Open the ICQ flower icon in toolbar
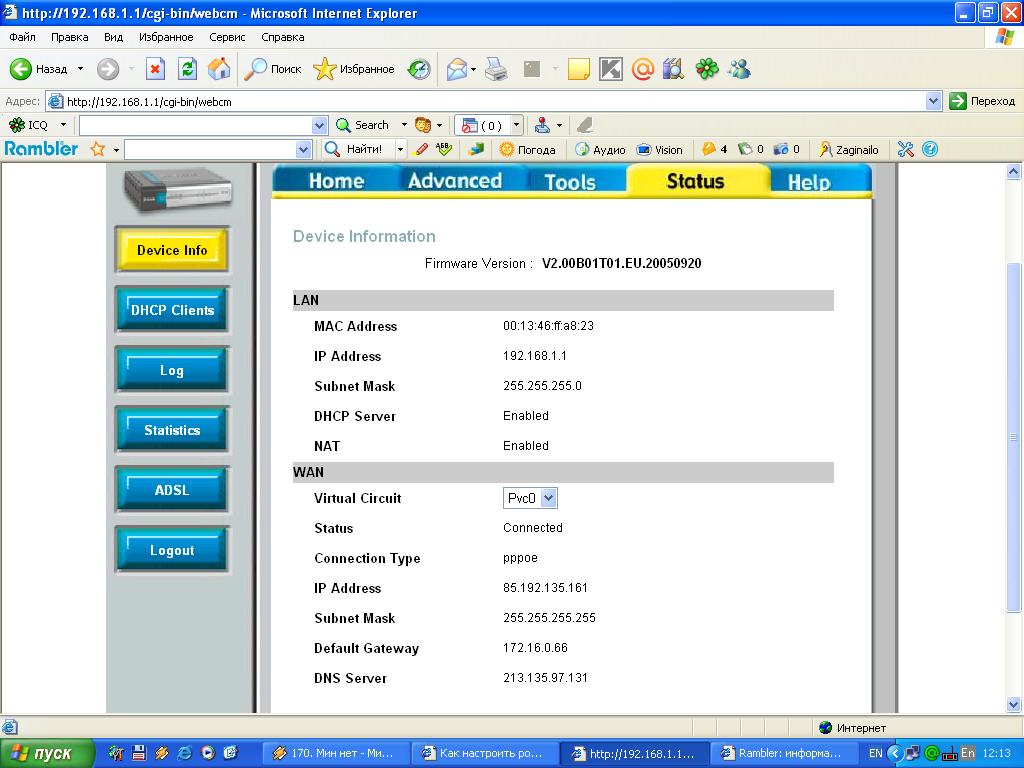This screenshot has height=768, width=1024. 707,69
